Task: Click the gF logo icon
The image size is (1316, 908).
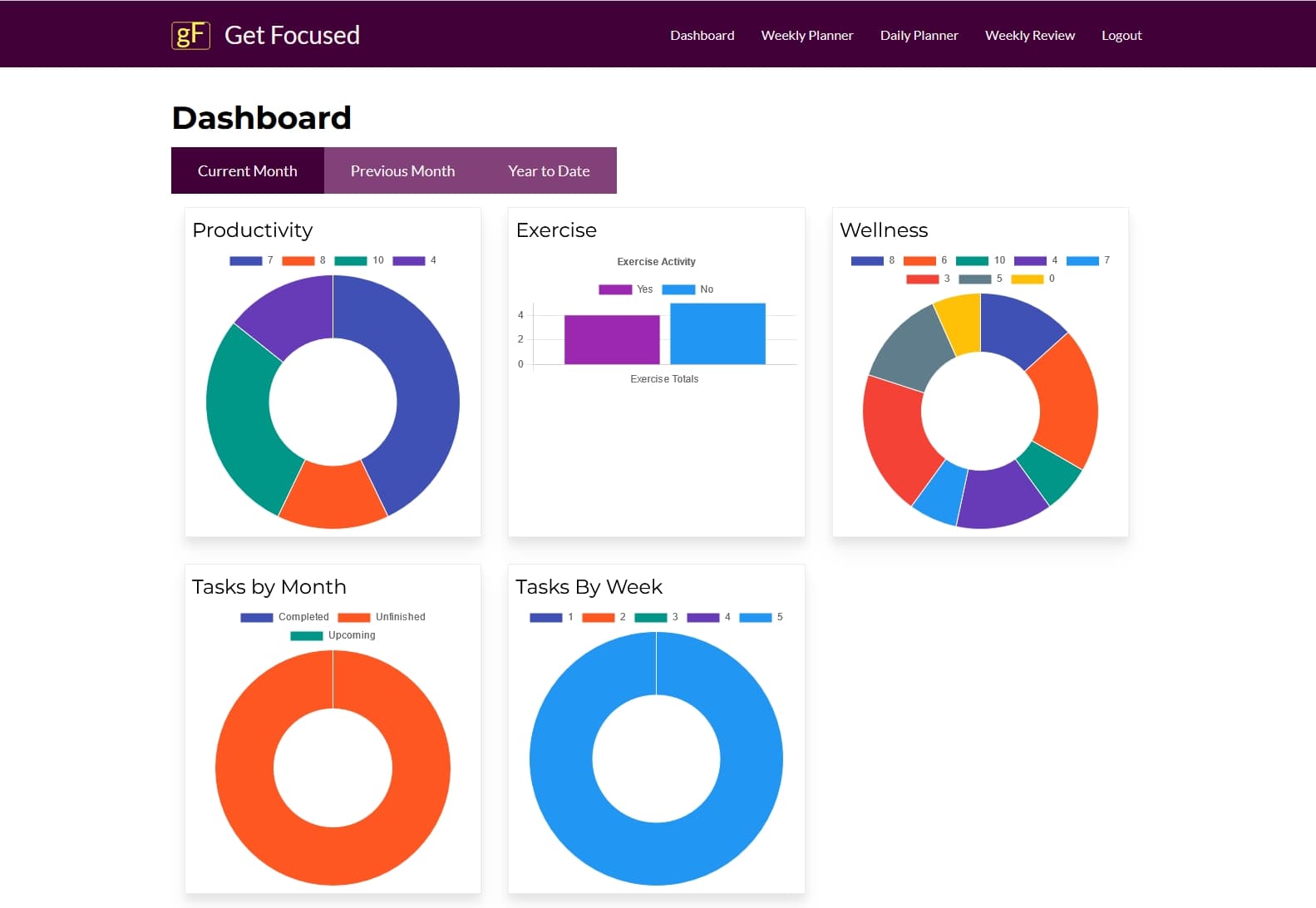Action: click(190, 35)
